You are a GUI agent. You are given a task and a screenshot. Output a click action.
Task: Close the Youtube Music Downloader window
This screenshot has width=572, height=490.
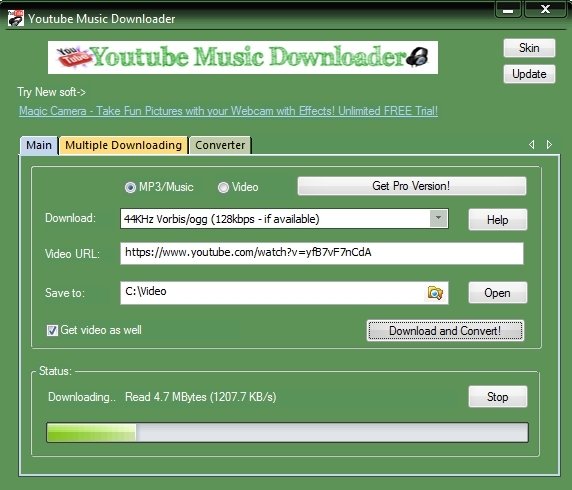pos(545,9)
